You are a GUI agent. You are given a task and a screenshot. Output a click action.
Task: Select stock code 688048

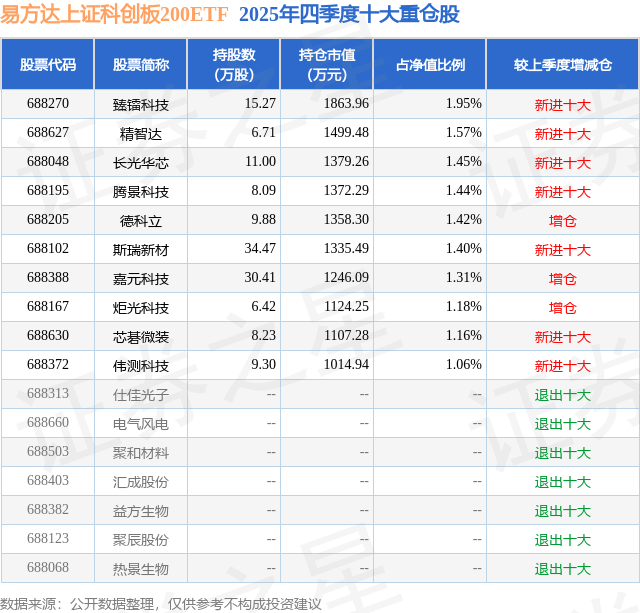48,162
